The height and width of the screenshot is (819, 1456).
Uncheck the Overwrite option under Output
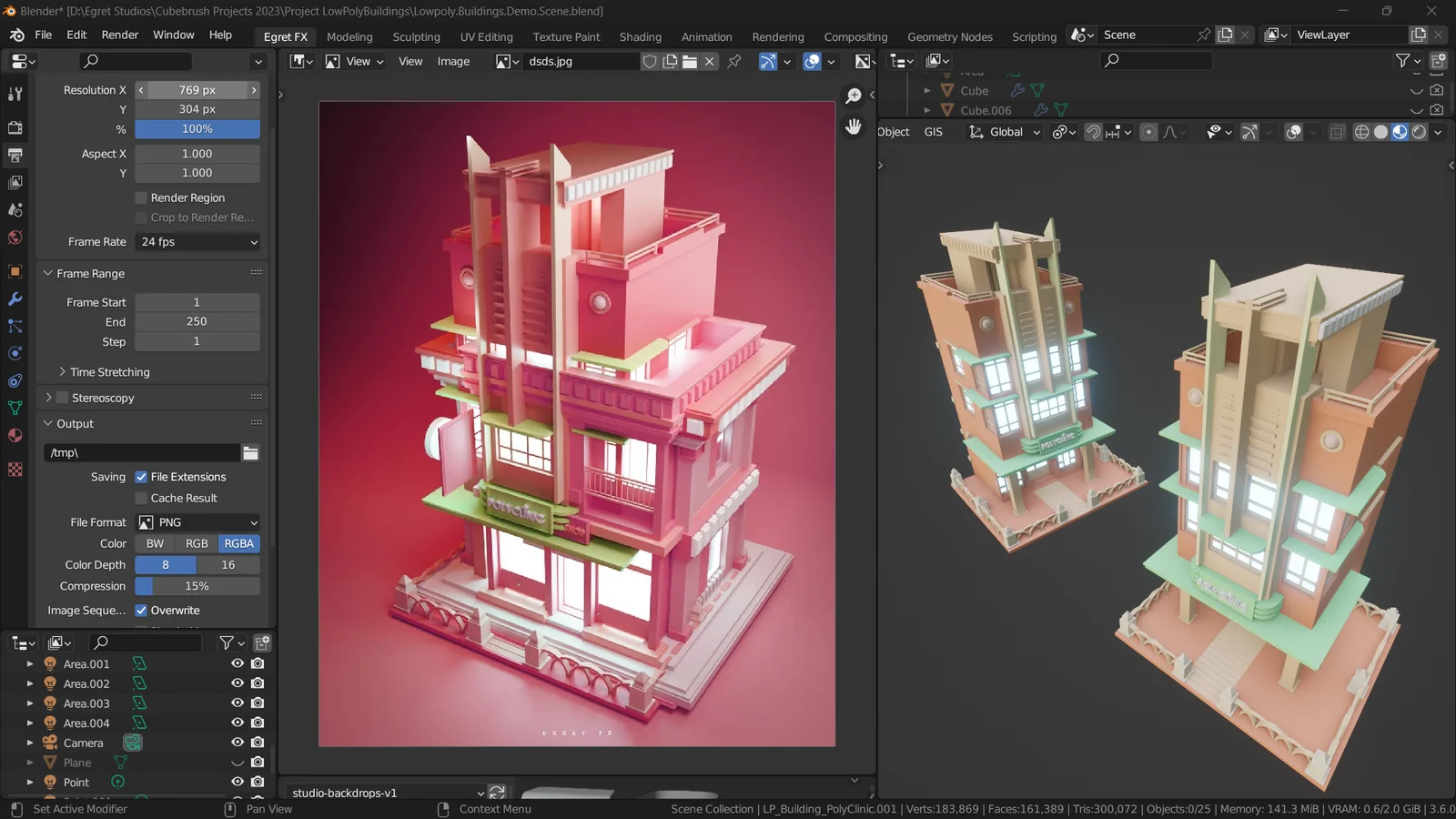[142, 610]
